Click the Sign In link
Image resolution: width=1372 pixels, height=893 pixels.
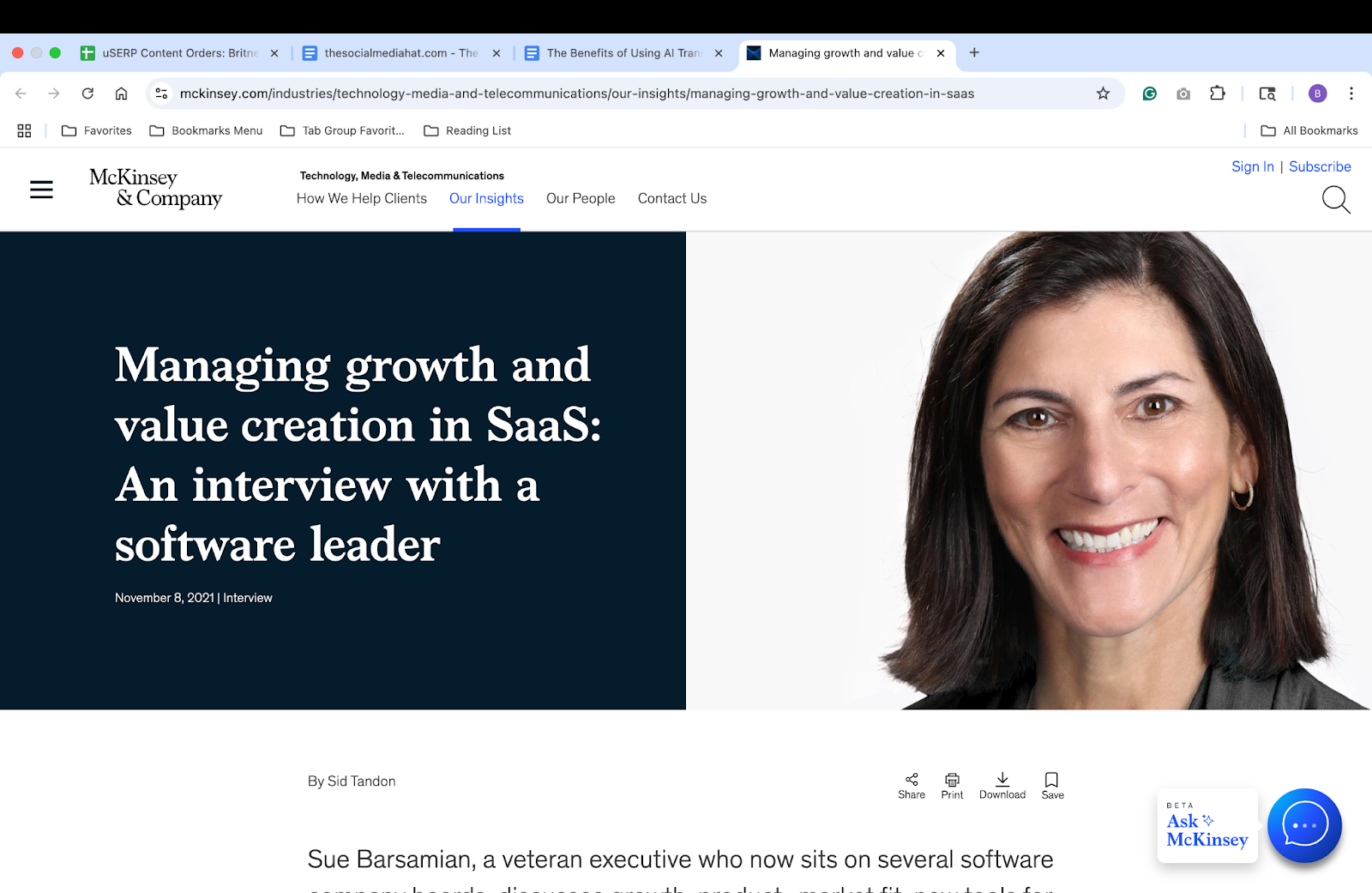coord(1253,166)
